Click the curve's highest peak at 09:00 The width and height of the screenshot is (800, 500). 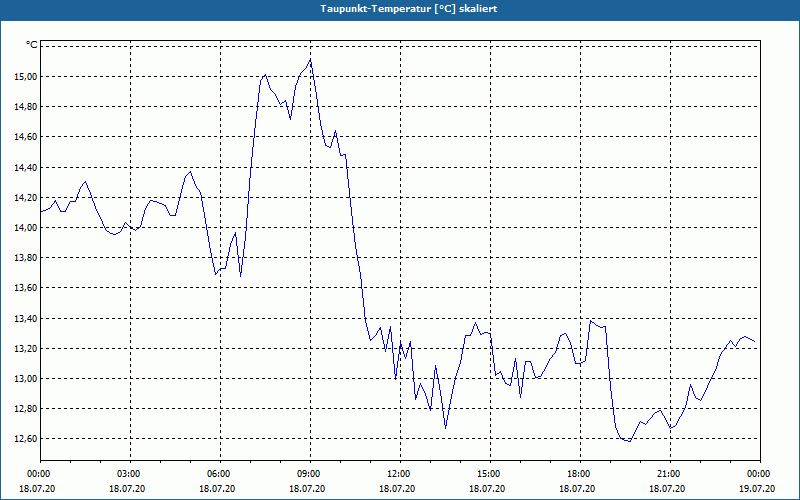point(310,60)
